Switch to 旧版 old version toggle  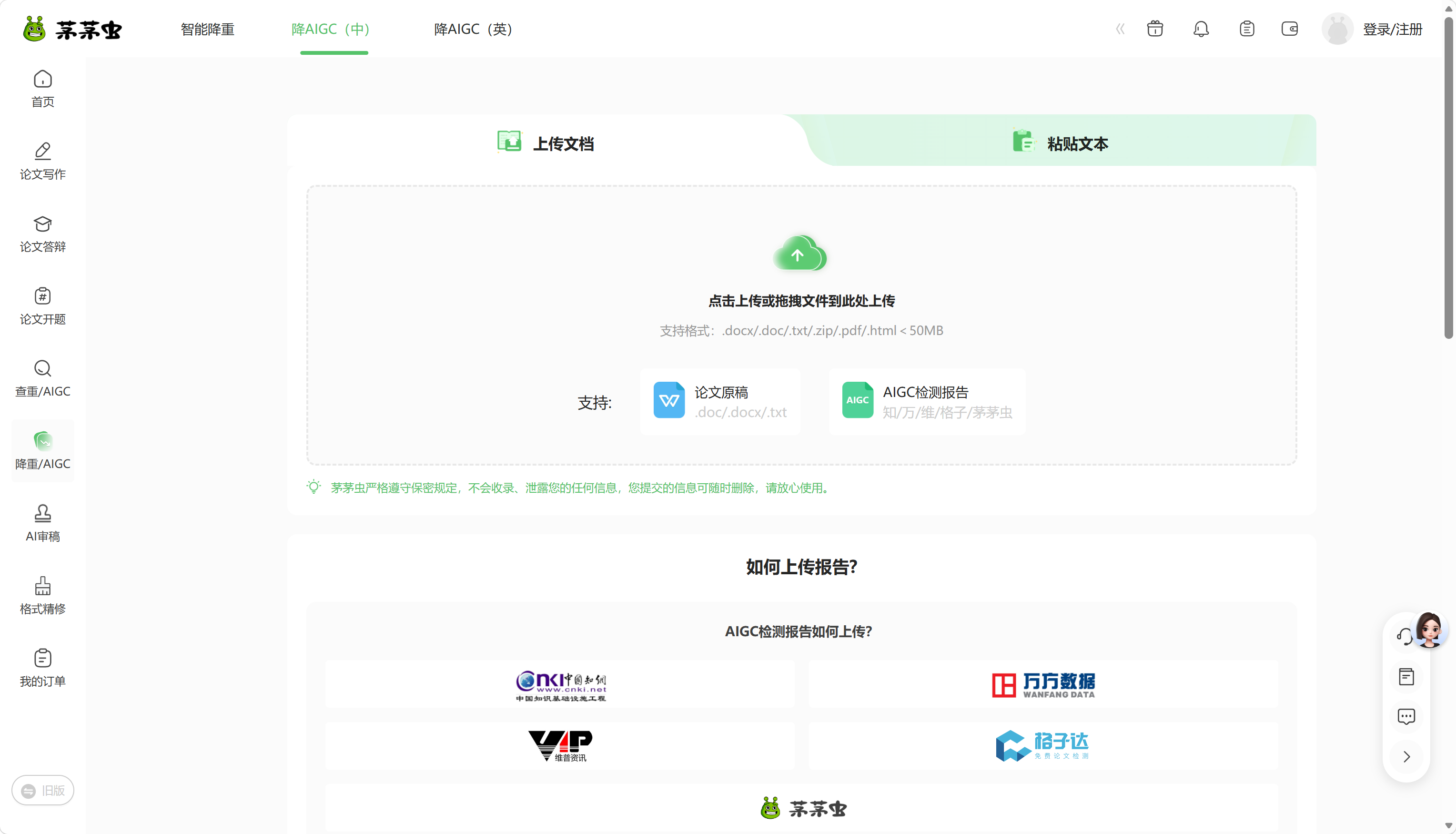pyautogui.click(x=43, y=791)
